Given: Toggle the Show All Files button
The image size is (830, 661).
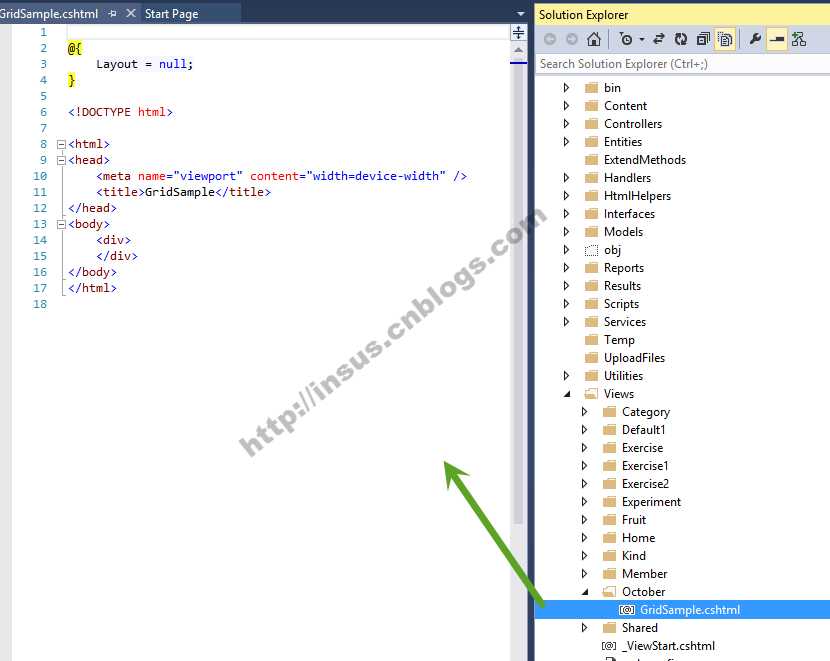Looking at the screenshot, I should pyautogui.click(x=725, y=39).
